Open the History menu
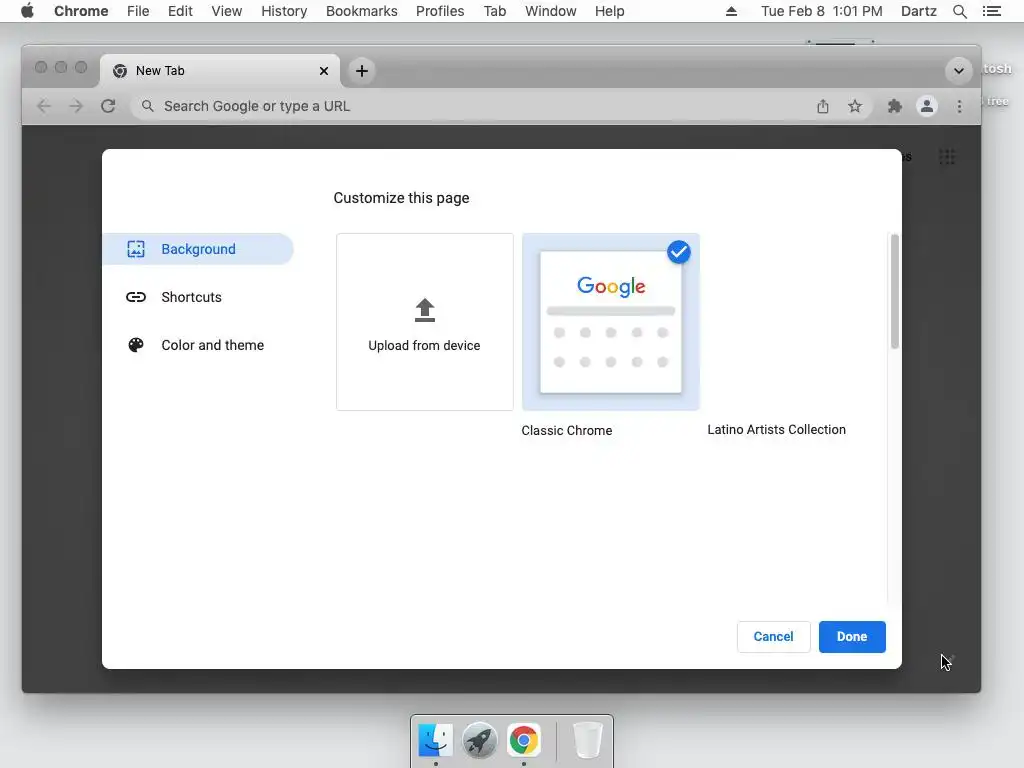This screenshot has height=768, width=1024. tap(284, 11)
